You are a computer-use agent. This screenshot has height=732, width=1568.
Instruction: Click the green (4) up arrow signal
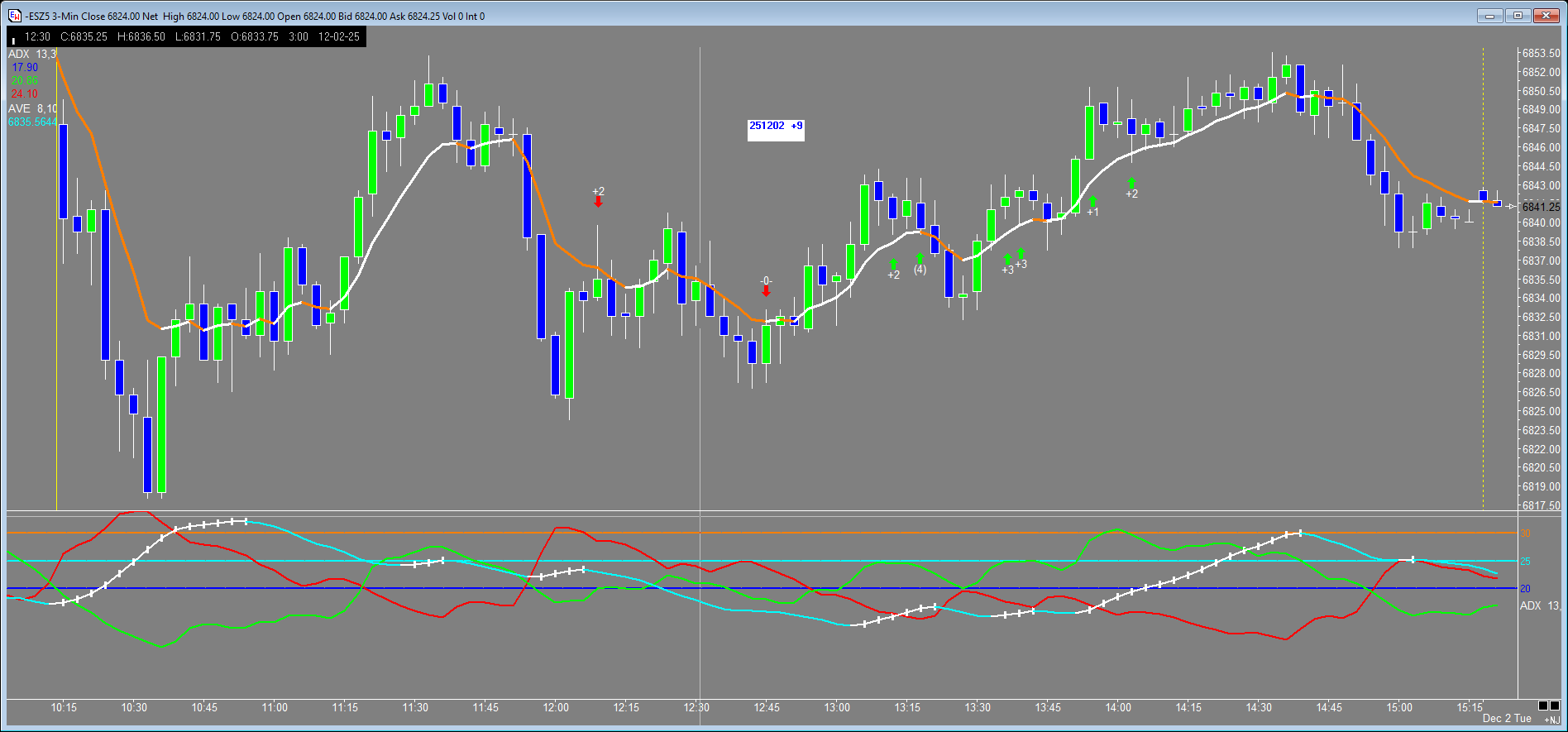click(920, 259)
